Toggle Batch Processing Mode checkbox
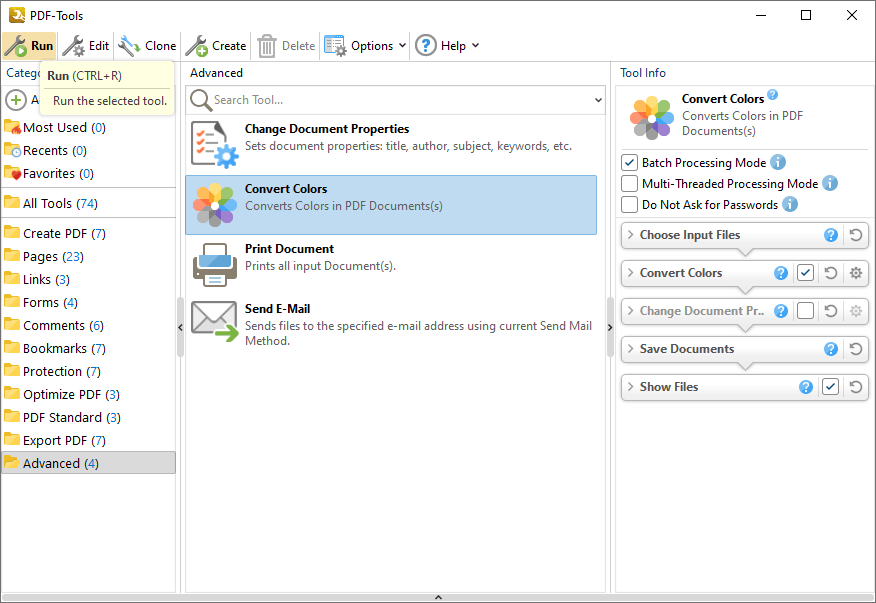This screenshot has width=876, height=603. tap(630, 163)
